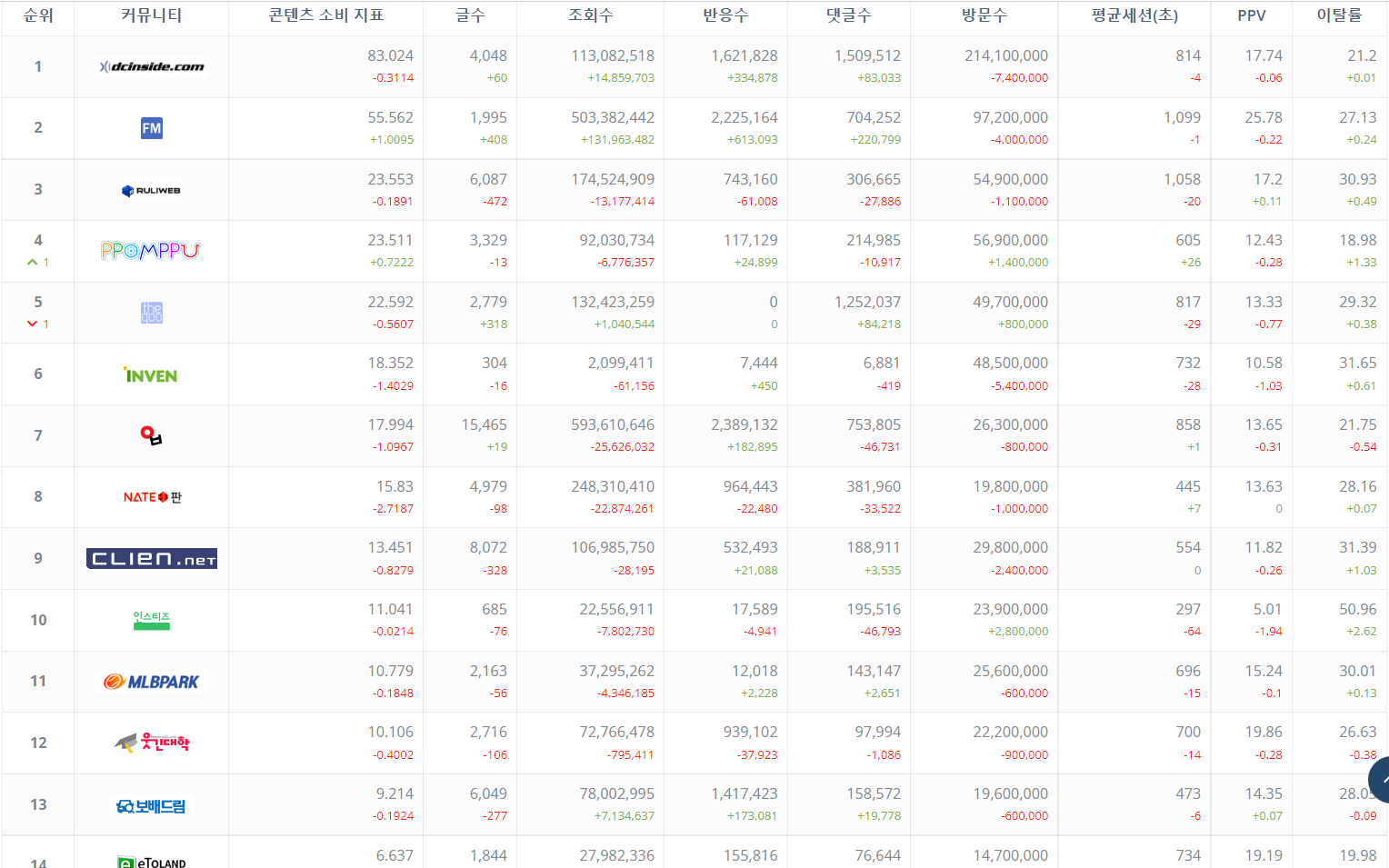The height and width of the screenshot is (868, 1389).
Task: Click the MLBPARK logo
Action: 152,682
